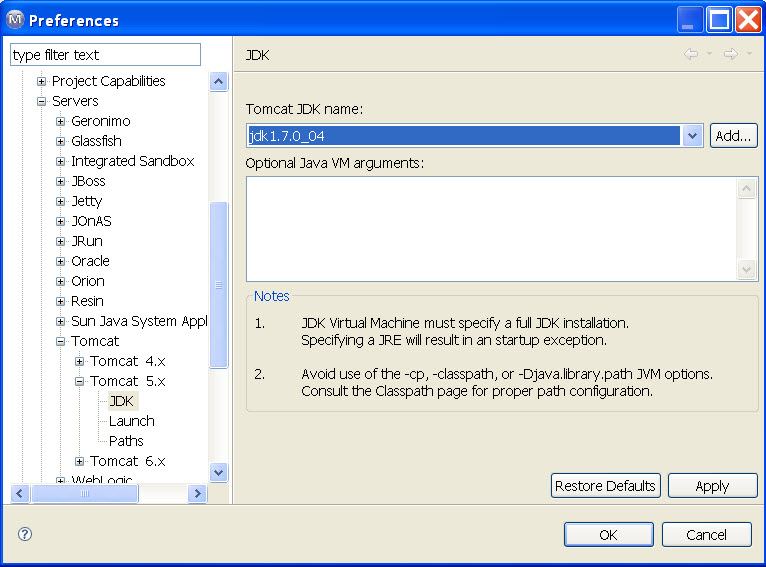Viewport: 766px width, 567px height.
Task: Expand the JOnAS server node
Action: coord(61,221)
